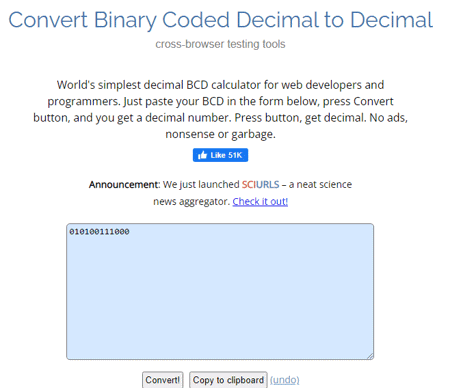Click the a neat science phrase
This screenshot has height=388, width=450.
tap(320, 184)
